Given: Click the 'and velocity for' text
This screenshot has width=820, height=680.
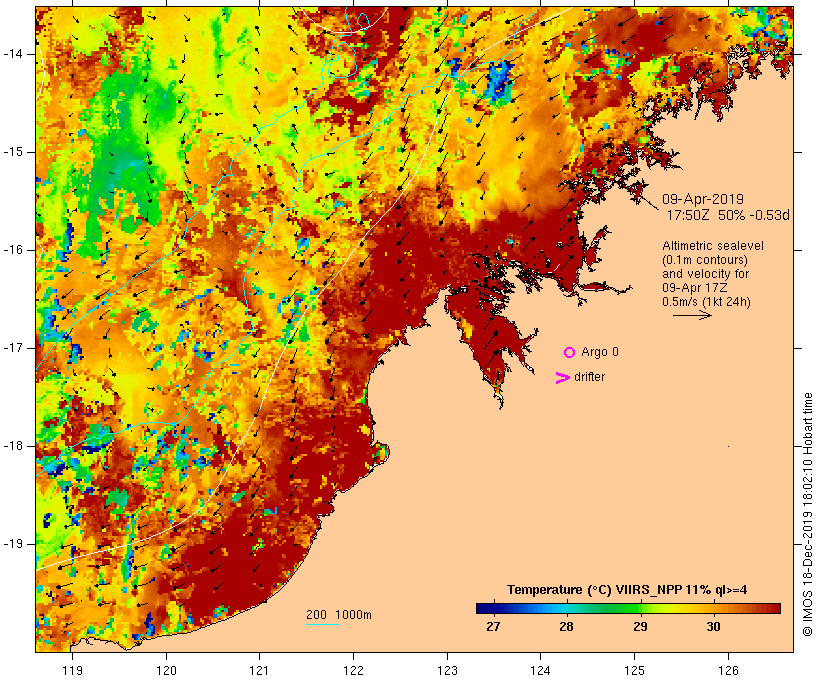Looking at the screenshot, I should tap(705, 274).
